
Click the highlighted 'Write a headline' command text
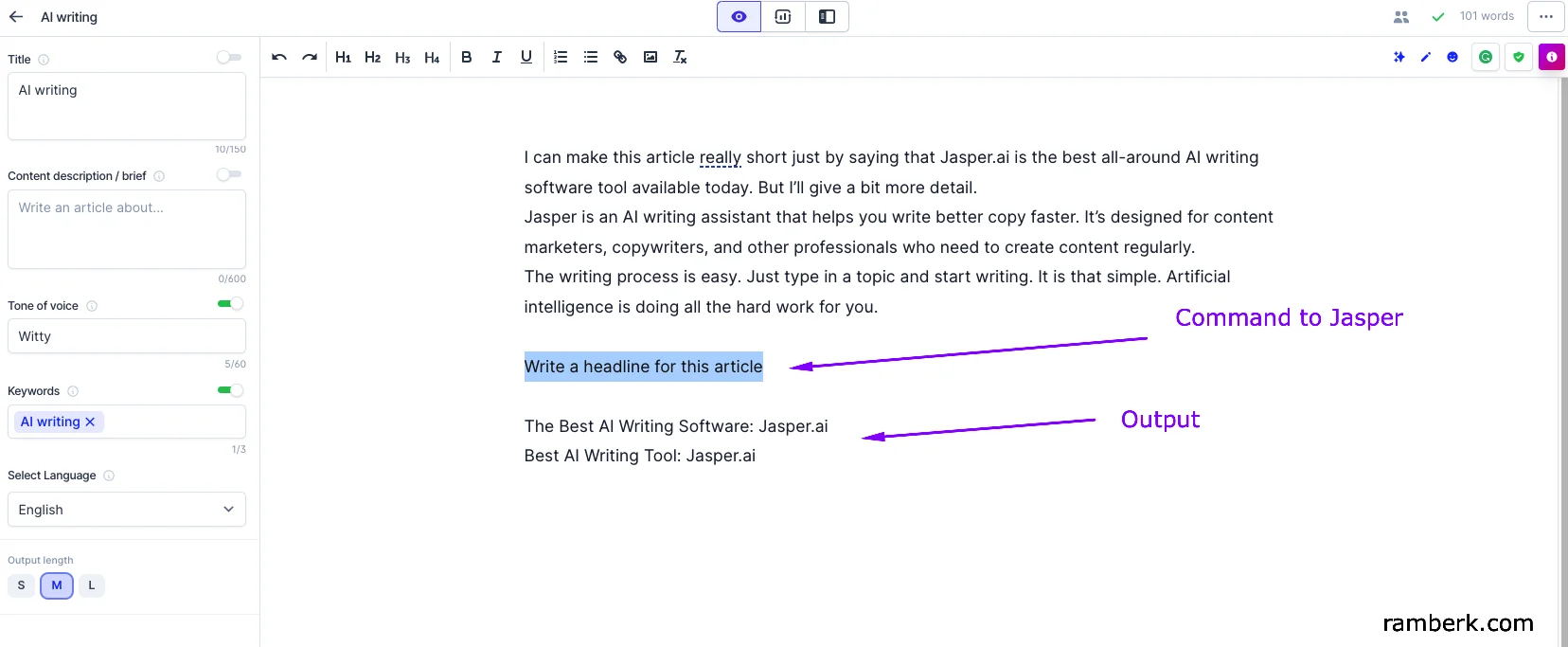[644, 367]
